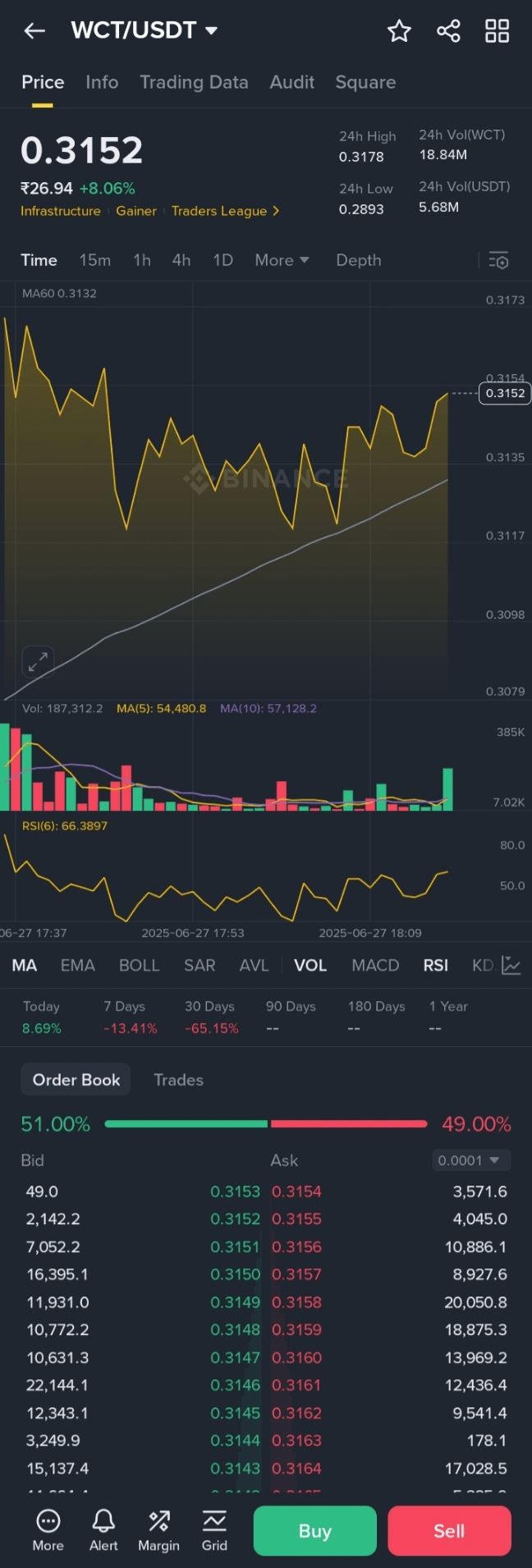Open indicator settings chart icon next to KD
The image size is (532, 1568).
pyautogui.click(x=511, y=965)
